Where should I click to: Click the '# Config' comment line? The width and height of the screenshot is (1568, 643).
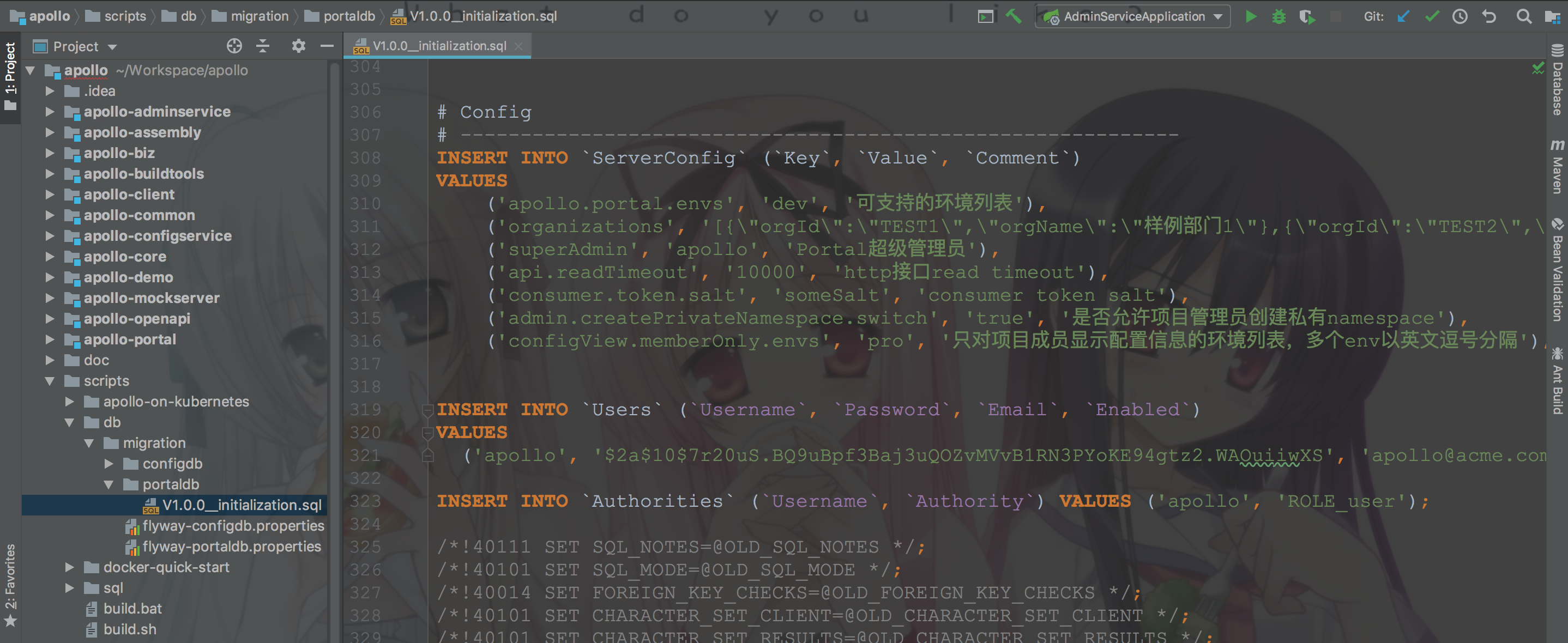(485, 112)
